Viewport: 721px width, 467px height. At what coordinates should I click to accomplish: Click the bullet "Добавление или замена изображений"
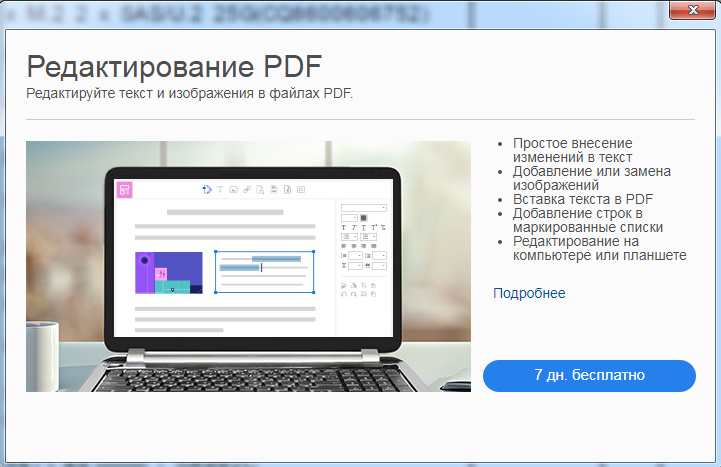(x=591, y=178)
